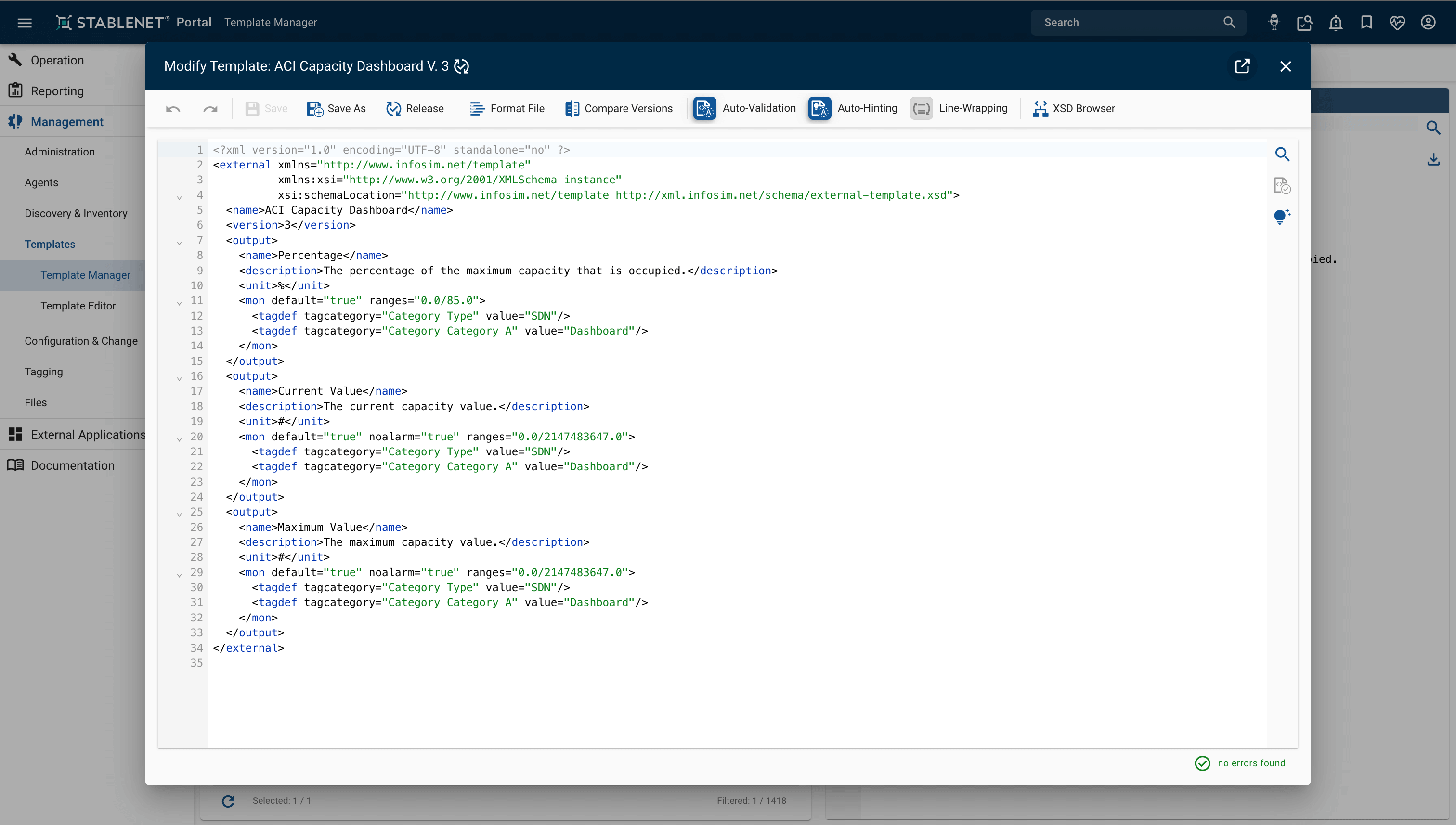Click the Management gears icon
Viewport: 1456px width, 825px height.
tap(15, 121)
